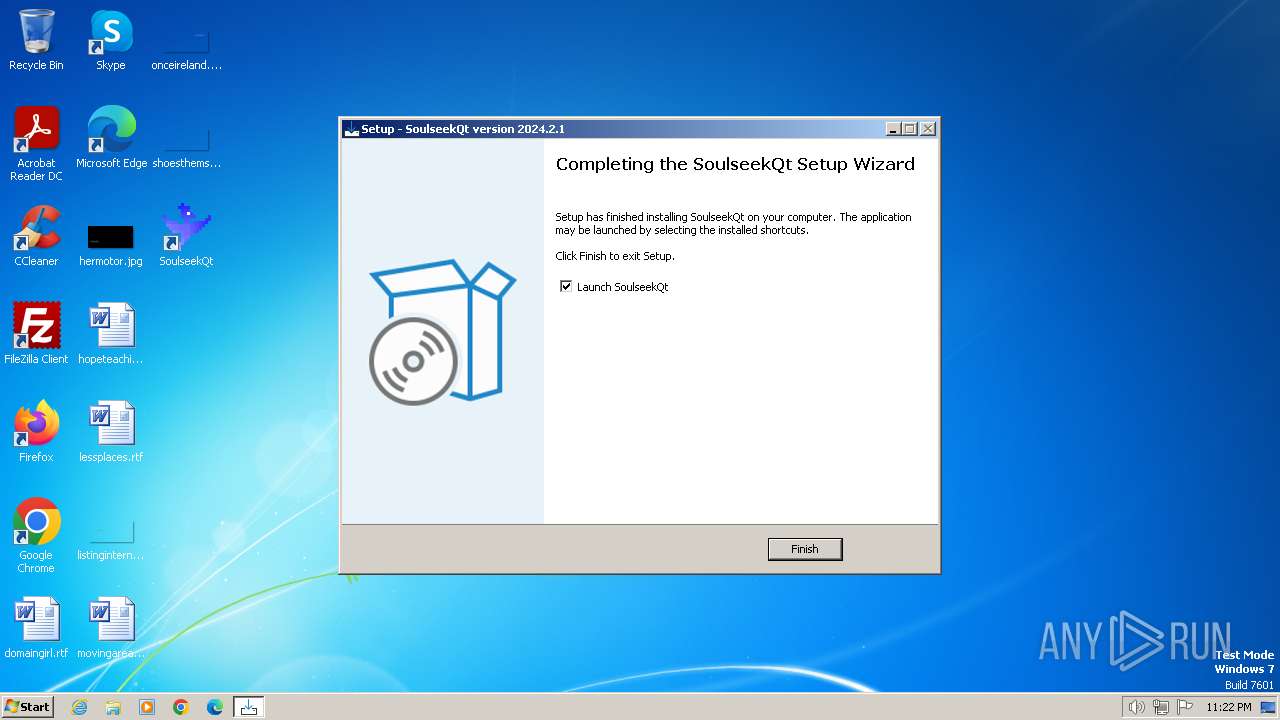Open File Explorer from the taskbar
Screen dimensions: 1280x720
click(113, 707)
